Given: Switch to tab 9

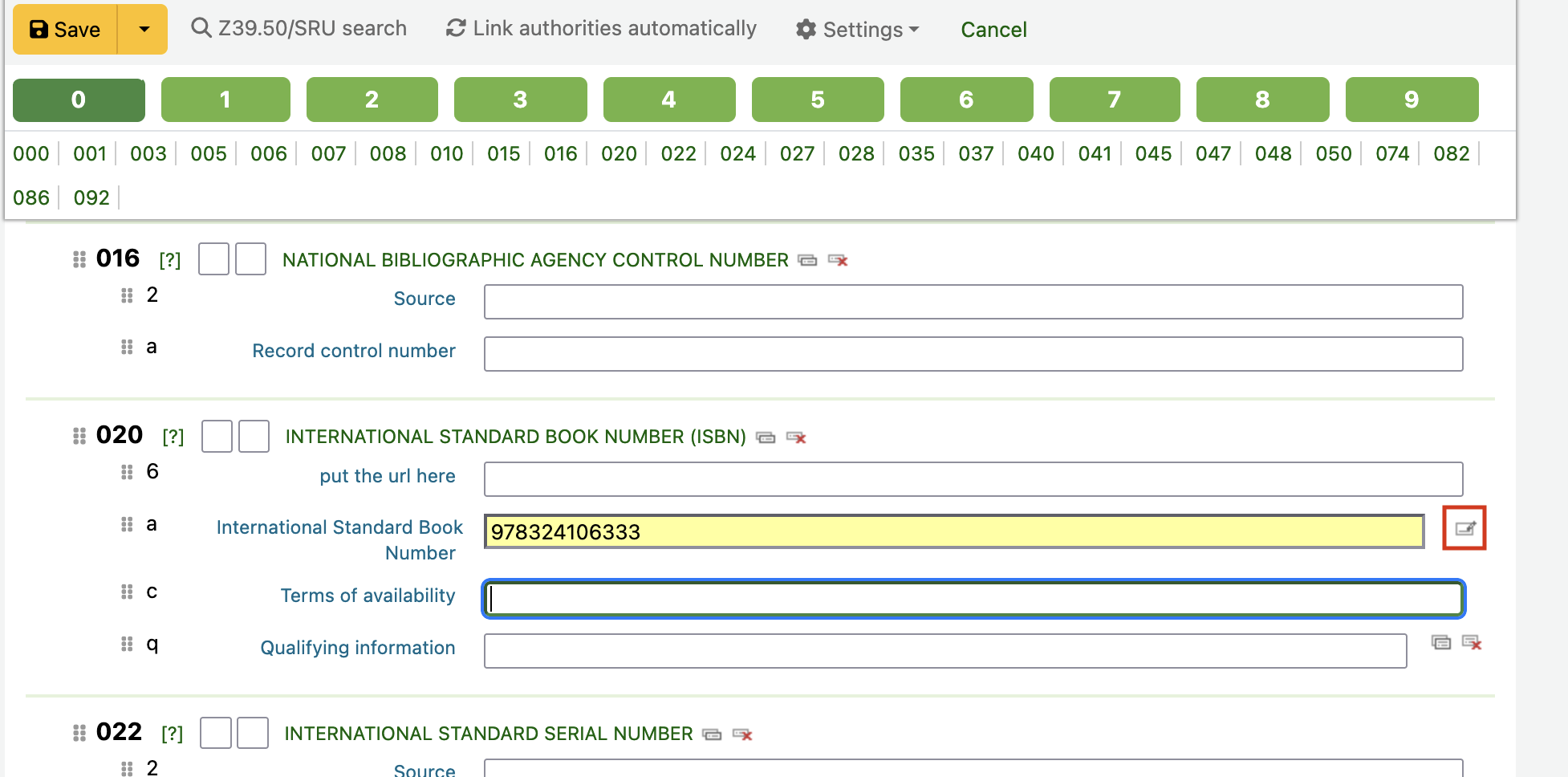Looking at the screenshot, I should [x=1411, y=100].
